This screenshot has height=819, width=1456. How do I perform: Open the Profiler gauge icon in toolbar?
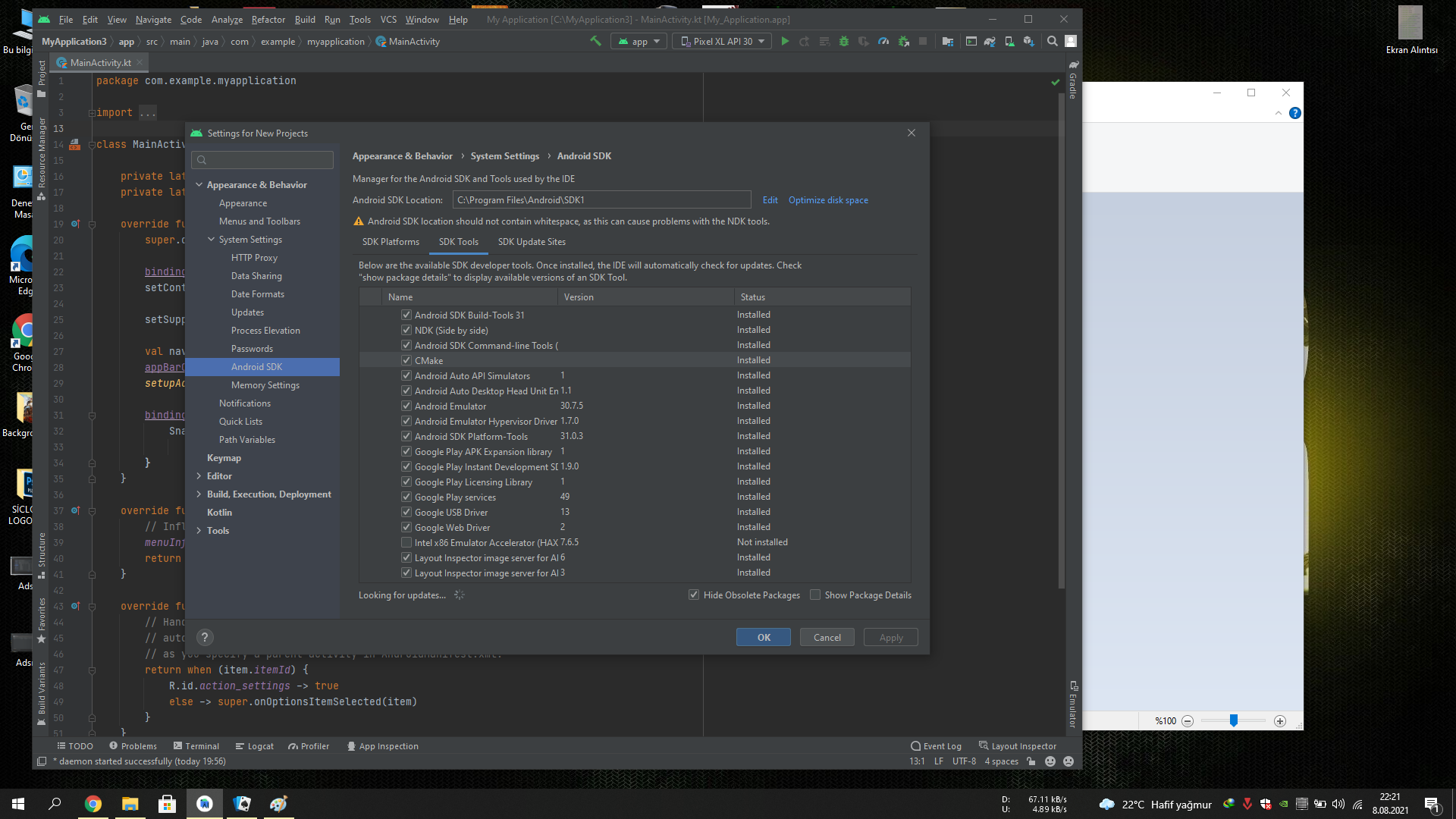(883, 41)
